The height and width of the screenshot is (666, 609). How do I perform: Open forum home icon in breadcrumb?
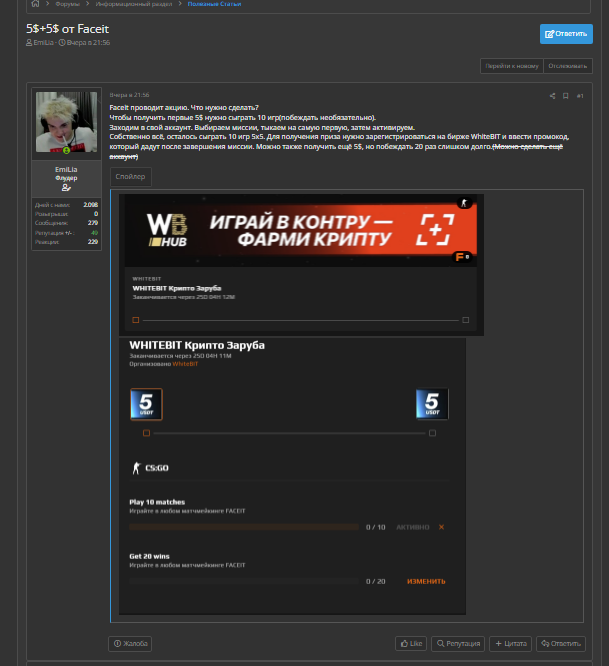click(35, 4)
